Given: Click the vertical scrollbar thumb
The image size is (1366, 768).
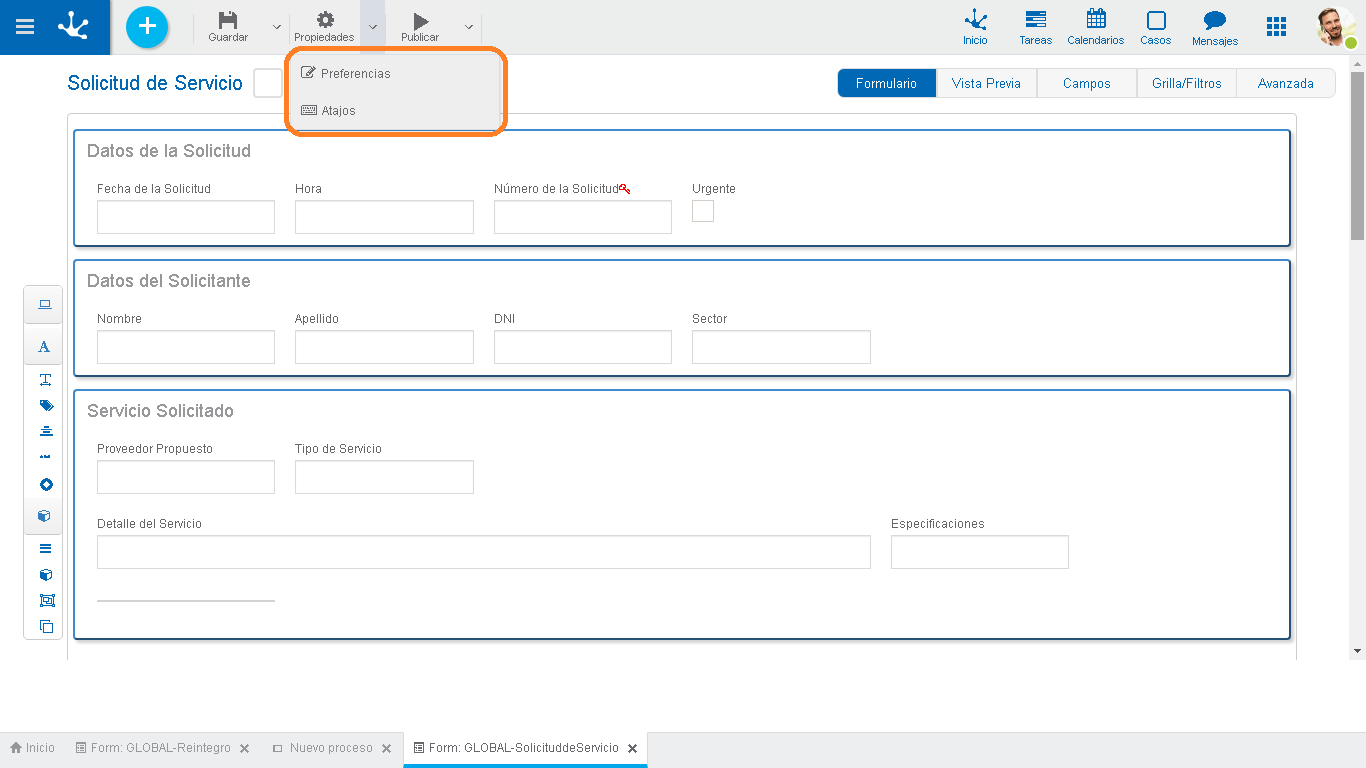Looking at the screenshot, I should tap(1357, 155).
